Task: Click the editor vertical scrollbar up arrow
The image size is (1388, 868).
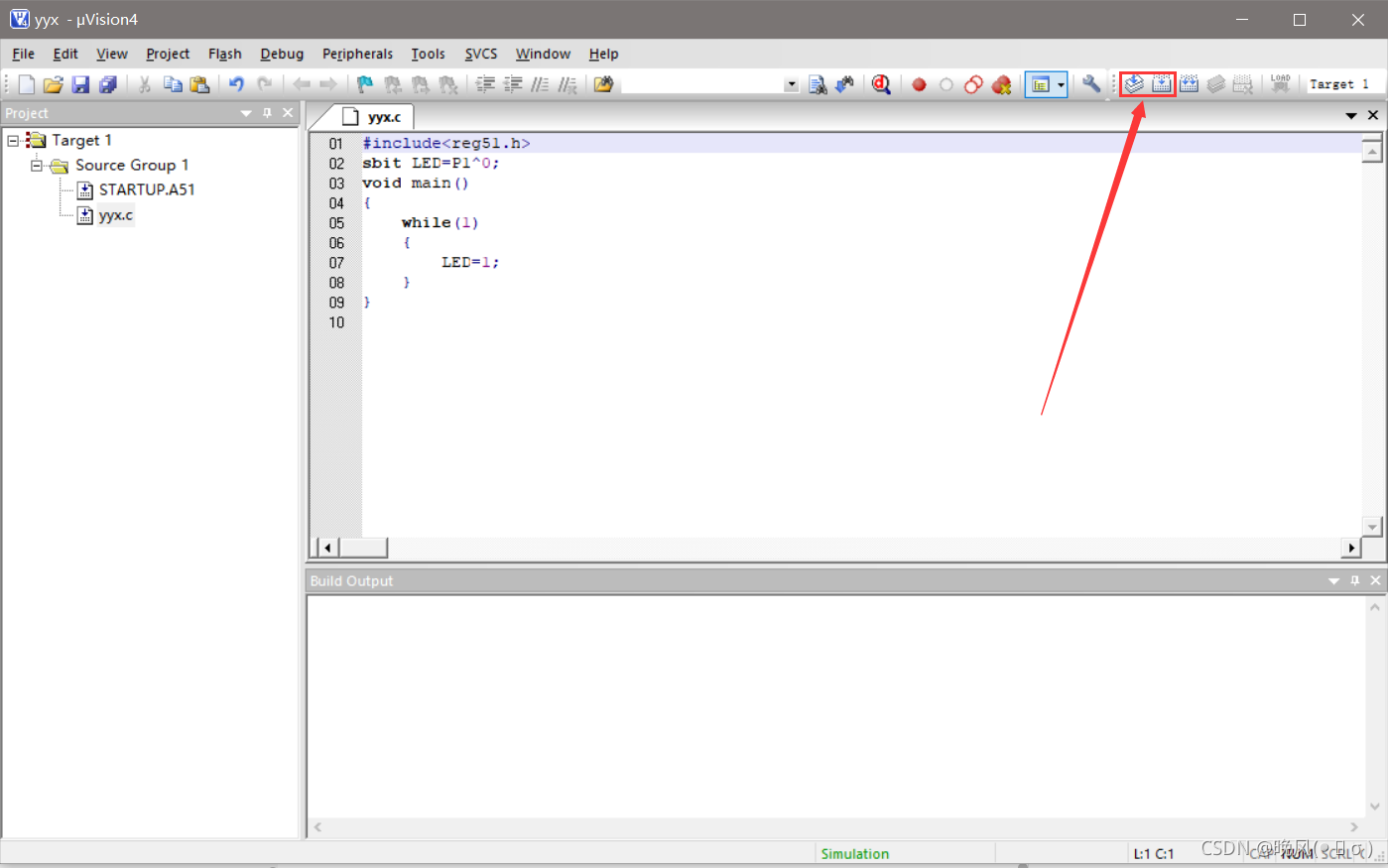Action: [1372, 151]
